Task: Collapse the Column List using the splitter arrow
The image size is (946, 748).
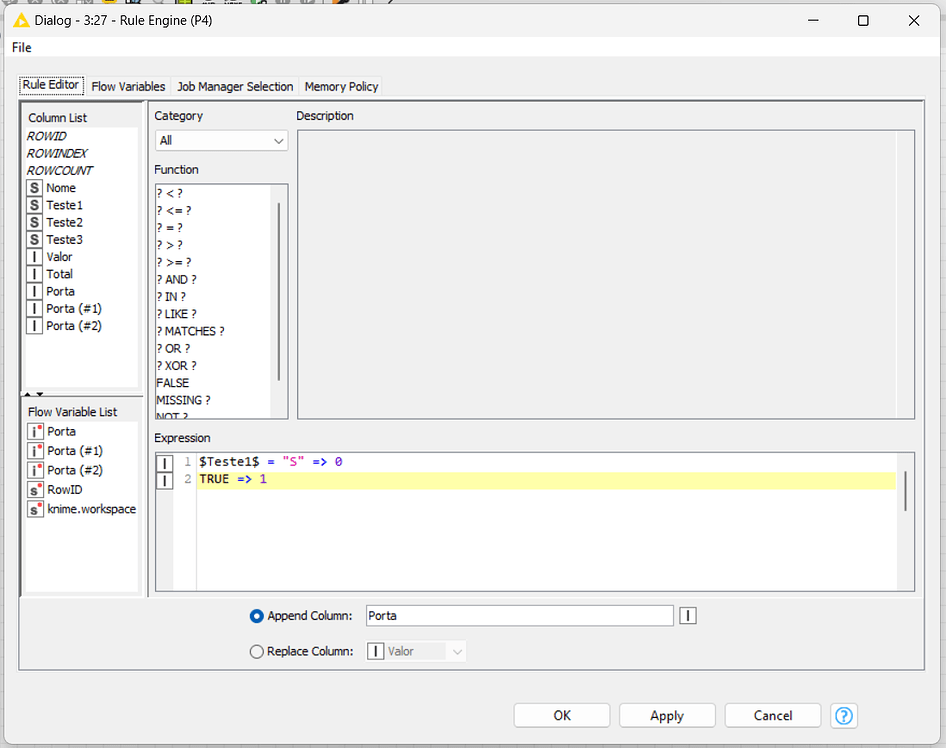Action: point(30,394)
